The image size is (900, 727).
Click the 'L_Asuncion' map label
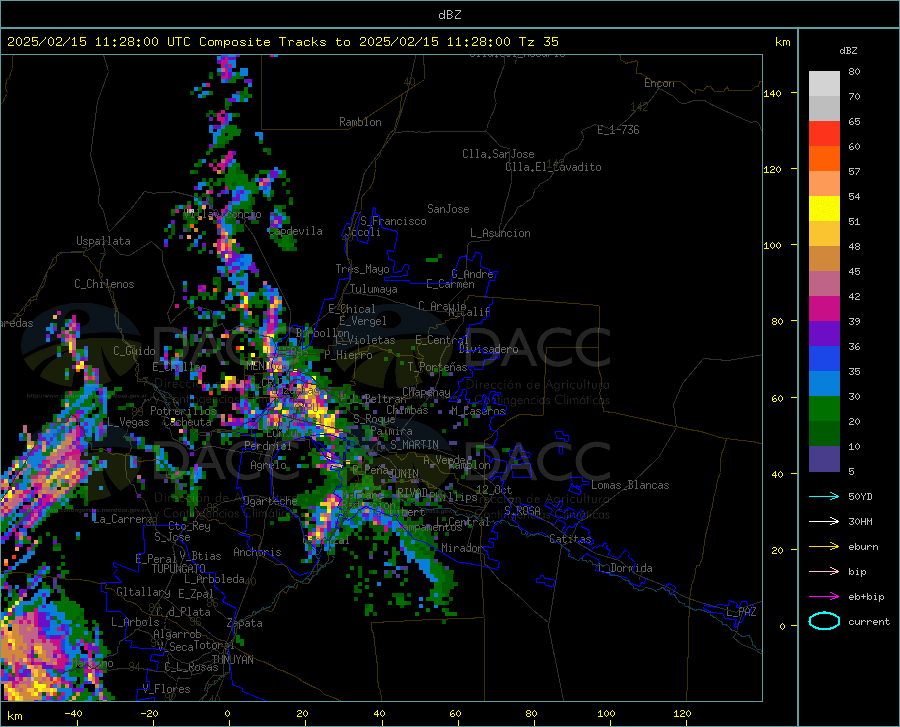point(500,233)
